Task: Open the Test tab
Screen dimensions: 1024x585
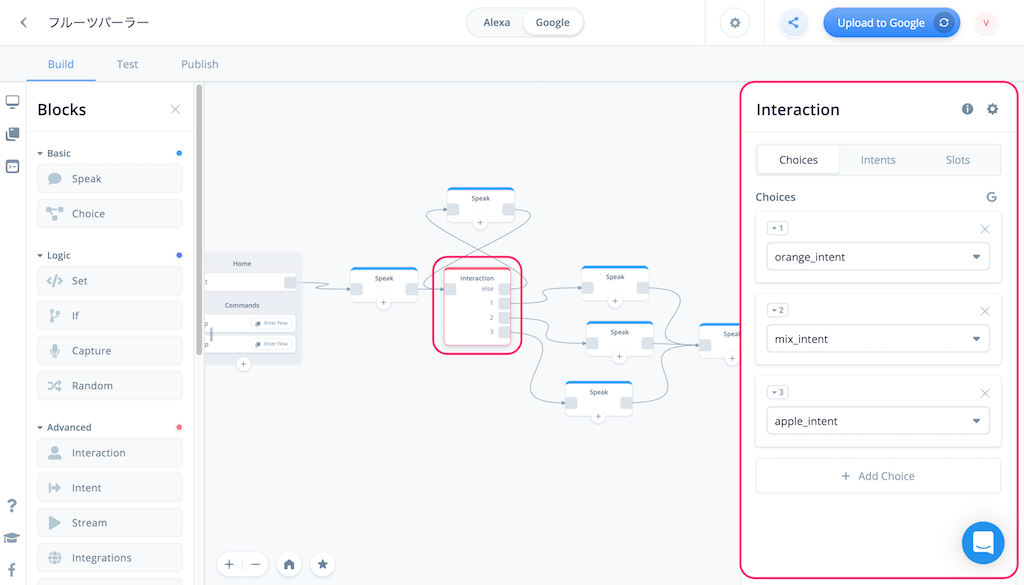Action: (x=127, y=64)
